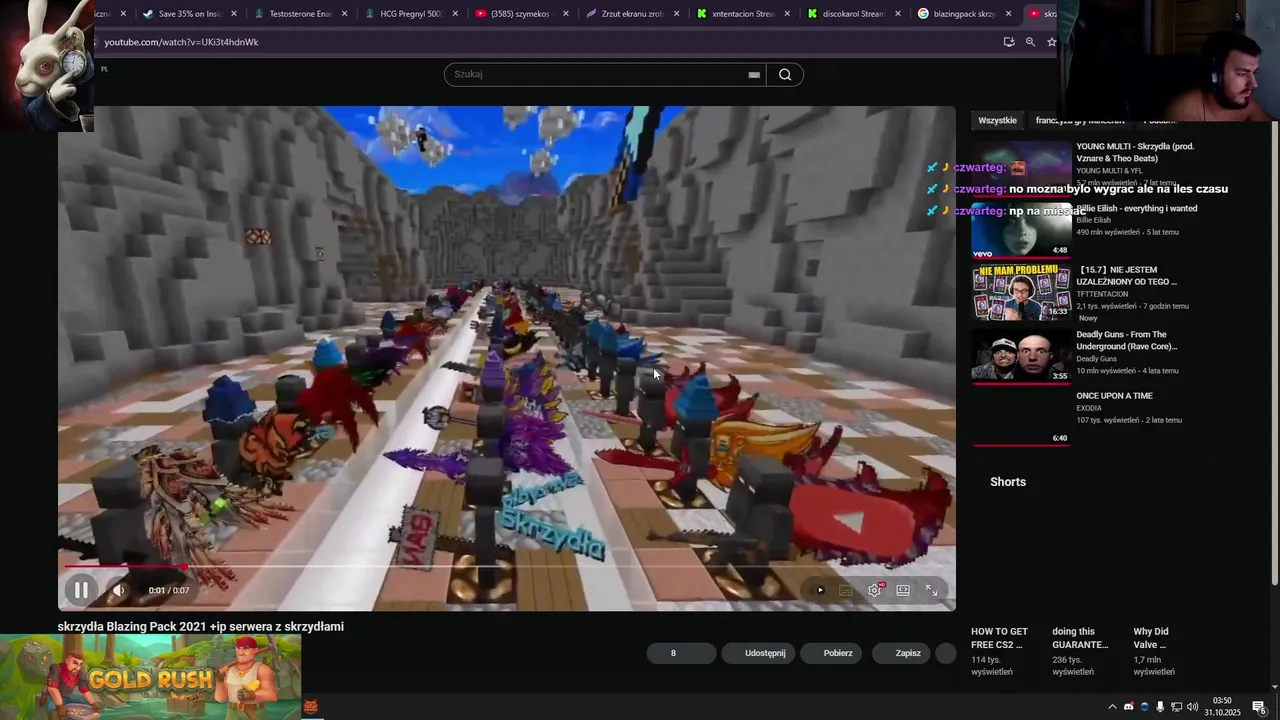The height and width of the screenshot is (720, 1280).
Task: Click the Gold Rush game ad banner
Action: point(150,677)
